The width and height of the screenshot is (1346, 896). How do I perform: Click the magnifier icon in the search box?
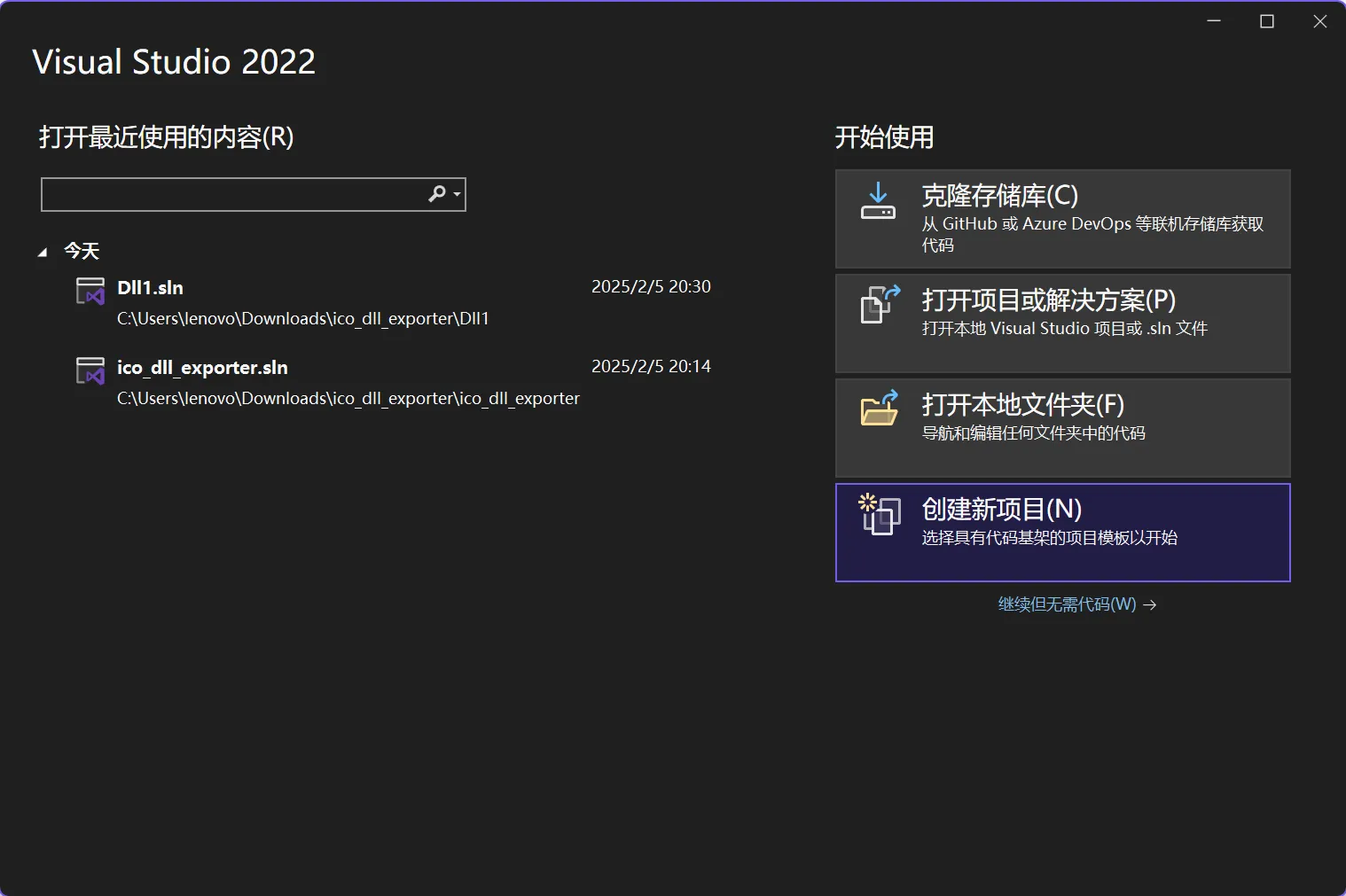437,194
